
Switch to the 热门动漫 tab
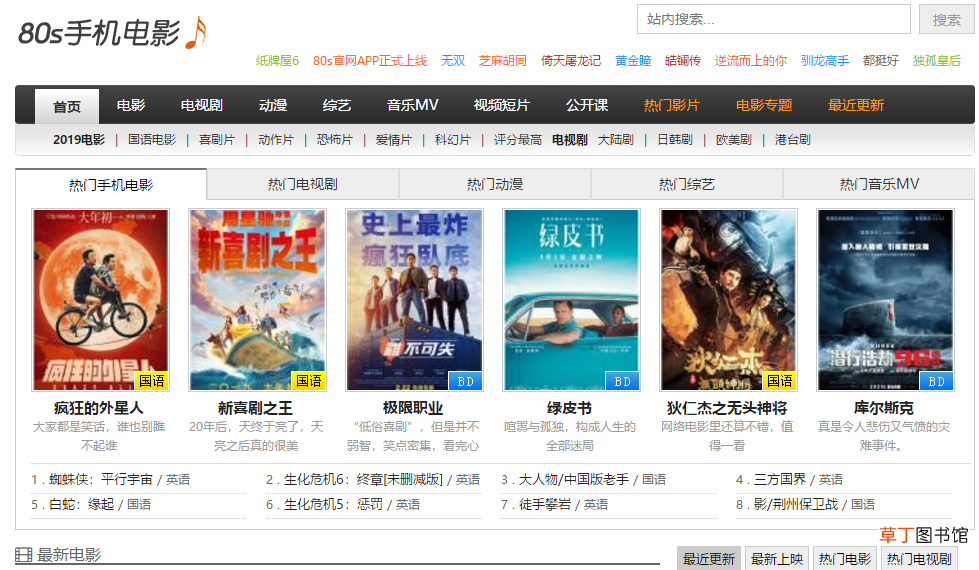tap(495, 185)
